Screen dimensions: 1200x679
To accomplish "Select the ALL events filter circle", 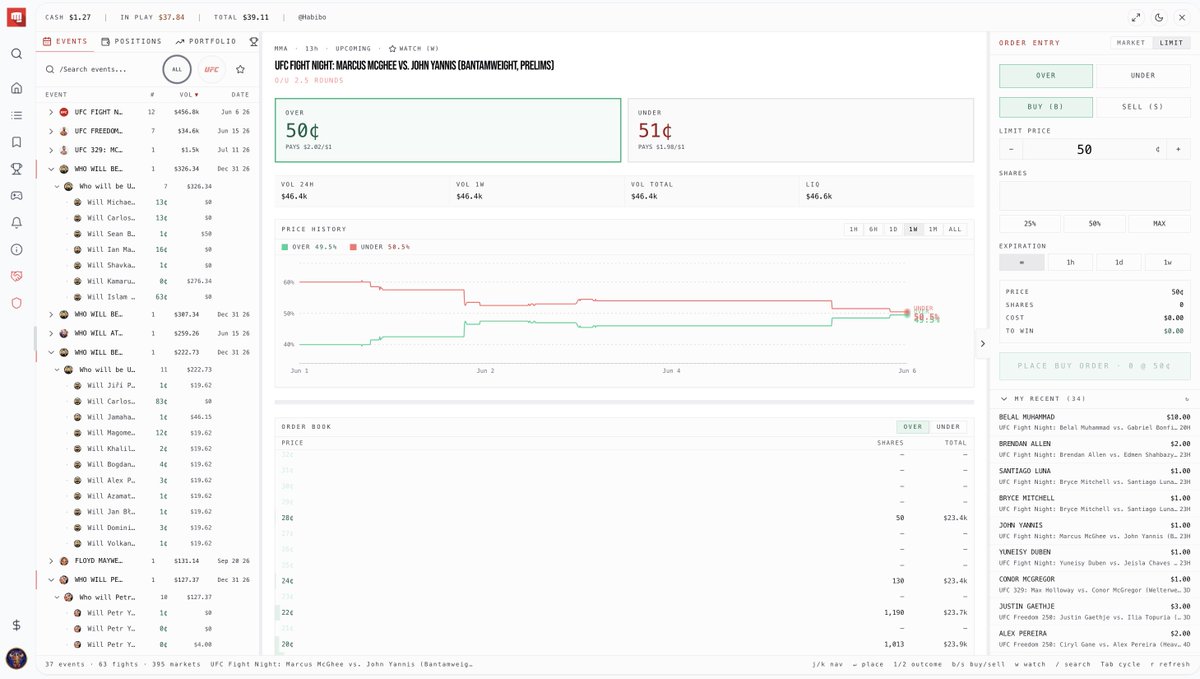I will click(x=177, y=69).
